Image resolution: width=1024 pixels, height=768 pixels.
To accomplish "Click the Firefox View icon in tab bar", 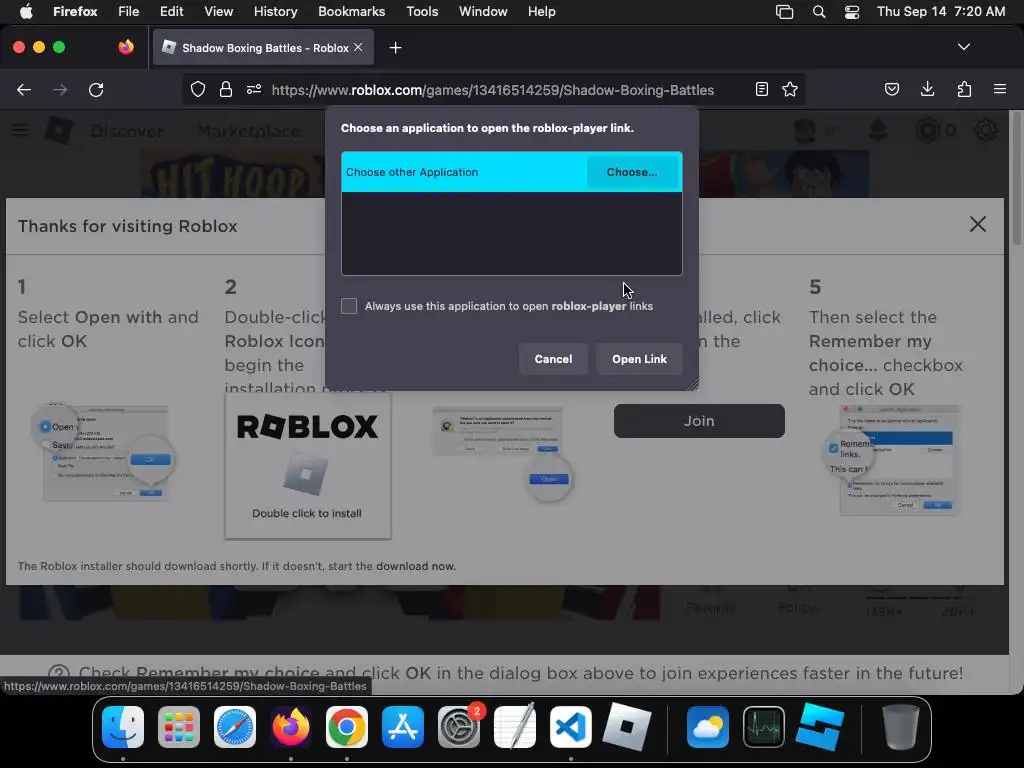I will tap(126, 47).
